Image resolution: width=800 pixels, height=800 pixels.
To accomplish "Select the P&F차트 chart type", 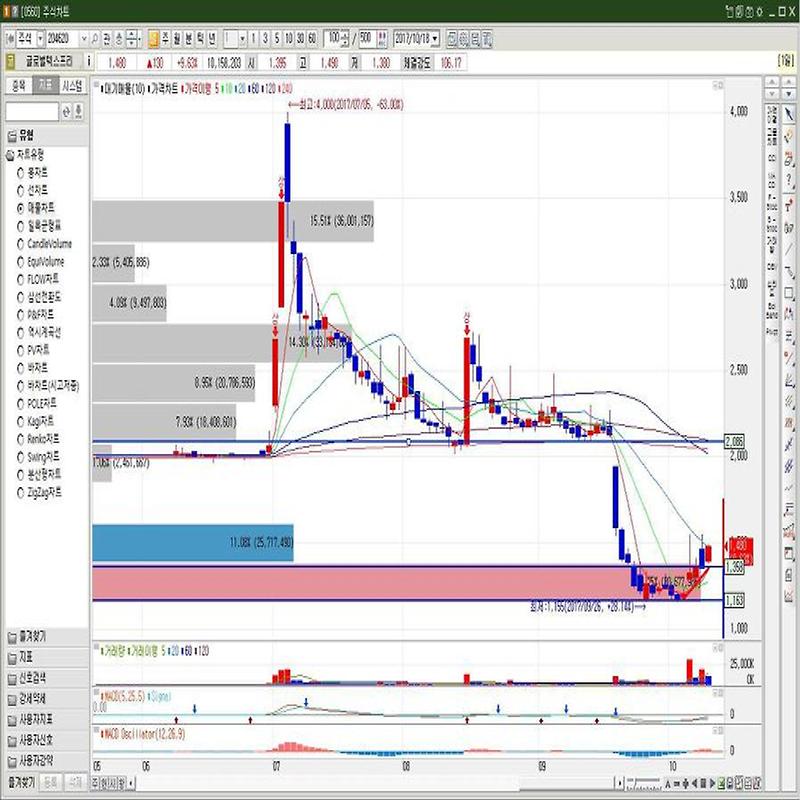I will 35,315.
